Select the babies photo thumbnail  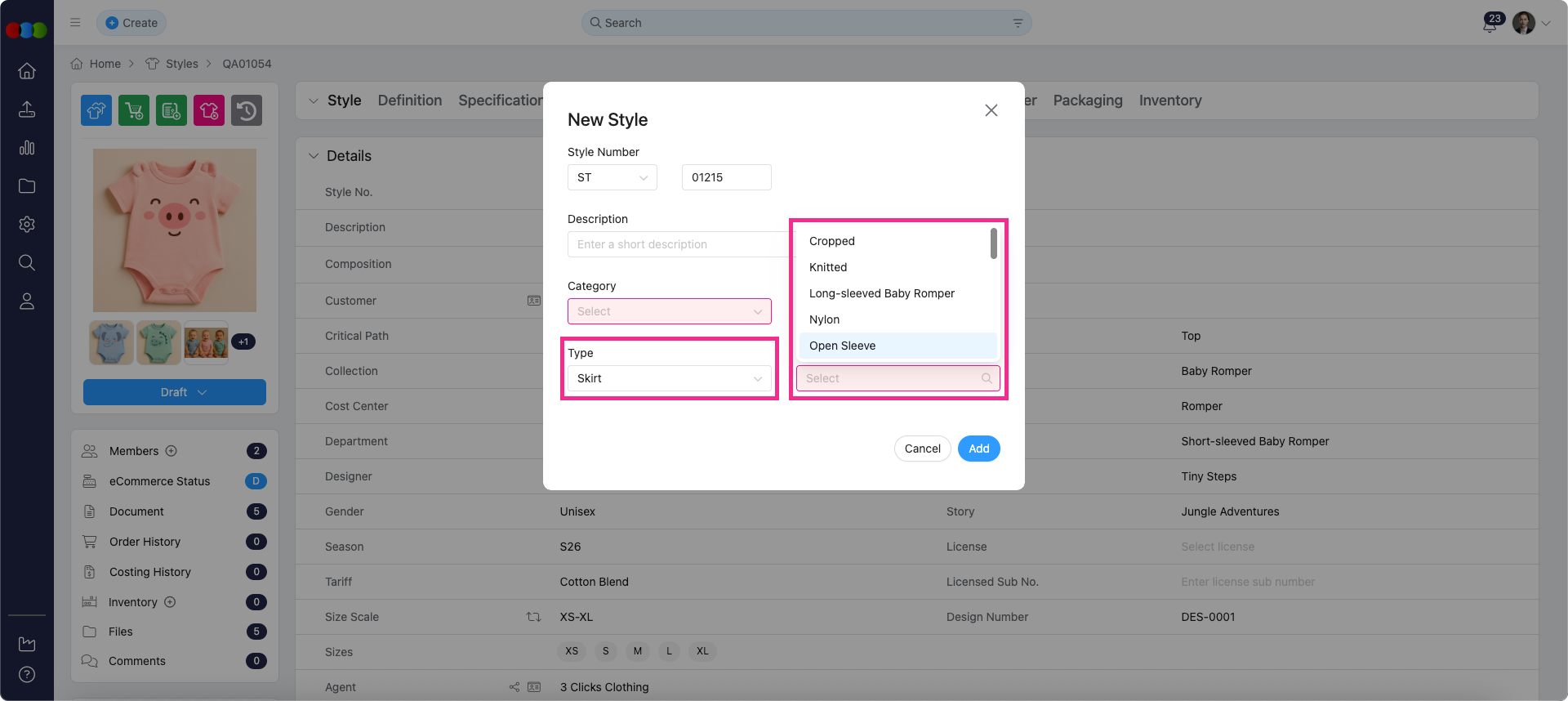(206, 342)
